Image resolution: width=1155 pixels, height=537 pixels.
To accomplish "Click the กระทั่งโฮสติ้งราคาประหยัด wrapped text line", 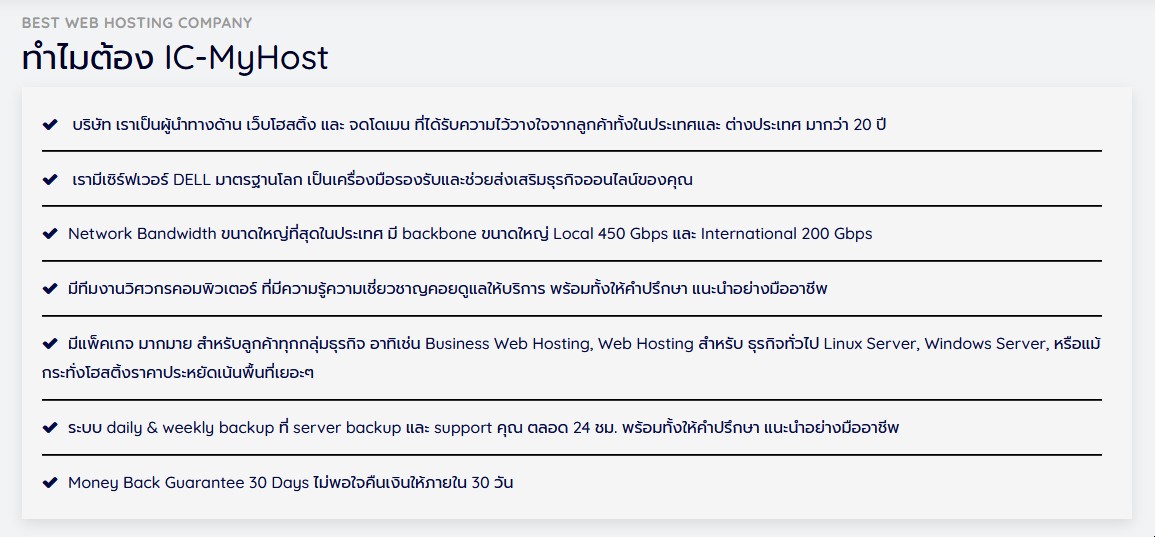I will [x=178, y=373].
